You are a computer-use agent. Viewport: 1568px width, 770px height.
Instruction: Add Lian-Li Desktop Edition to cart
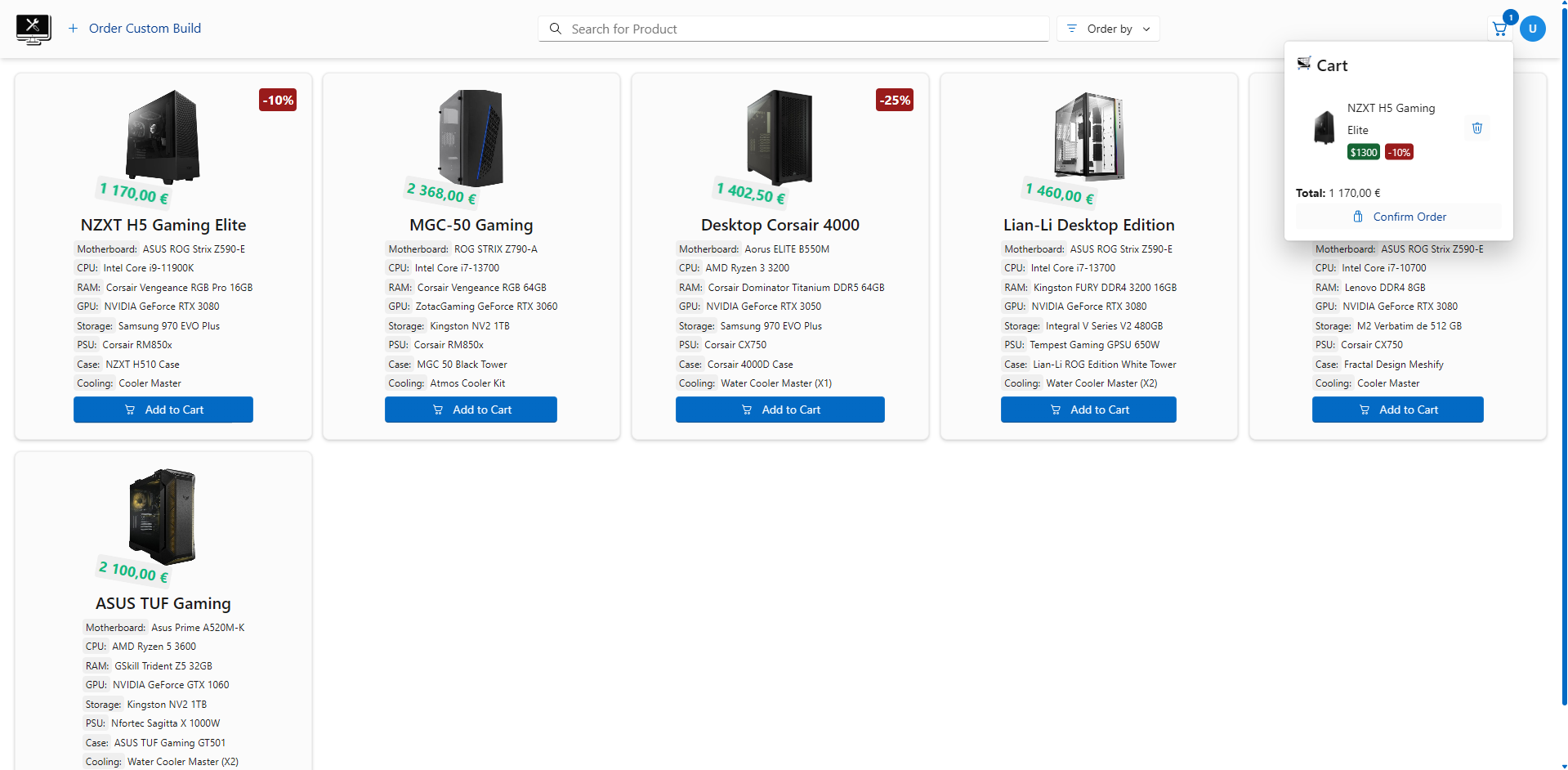(1088, 410)
